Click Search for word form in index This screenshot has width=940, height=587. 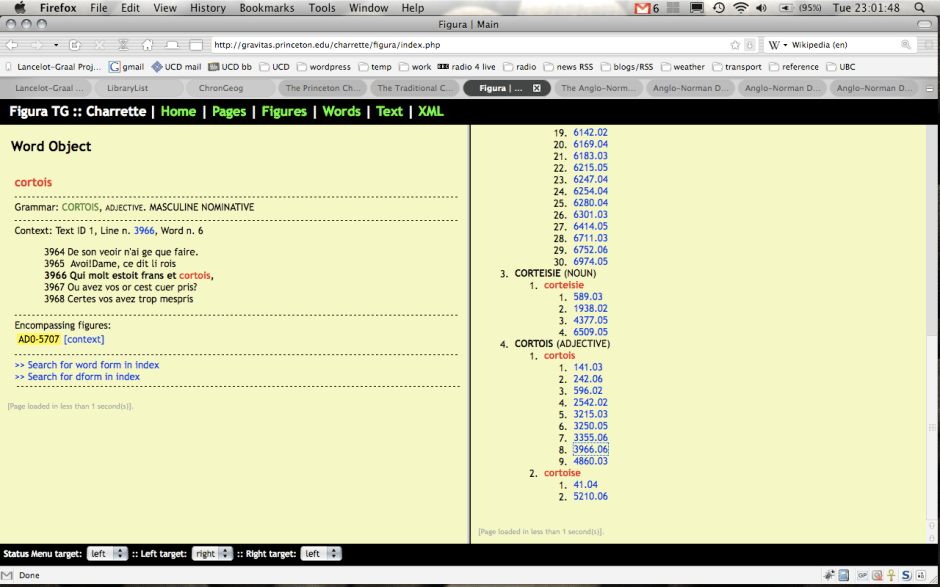(x=87, y=365)
